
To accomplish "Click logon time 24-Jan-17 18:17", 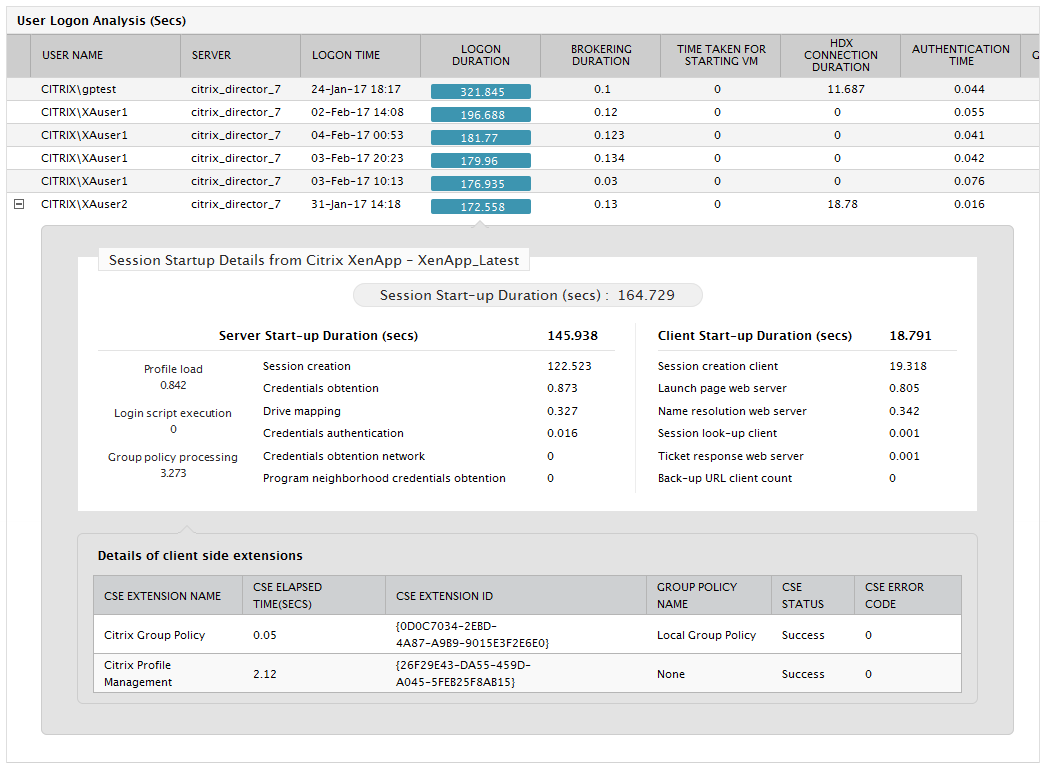I will click(x=356, y=90).
